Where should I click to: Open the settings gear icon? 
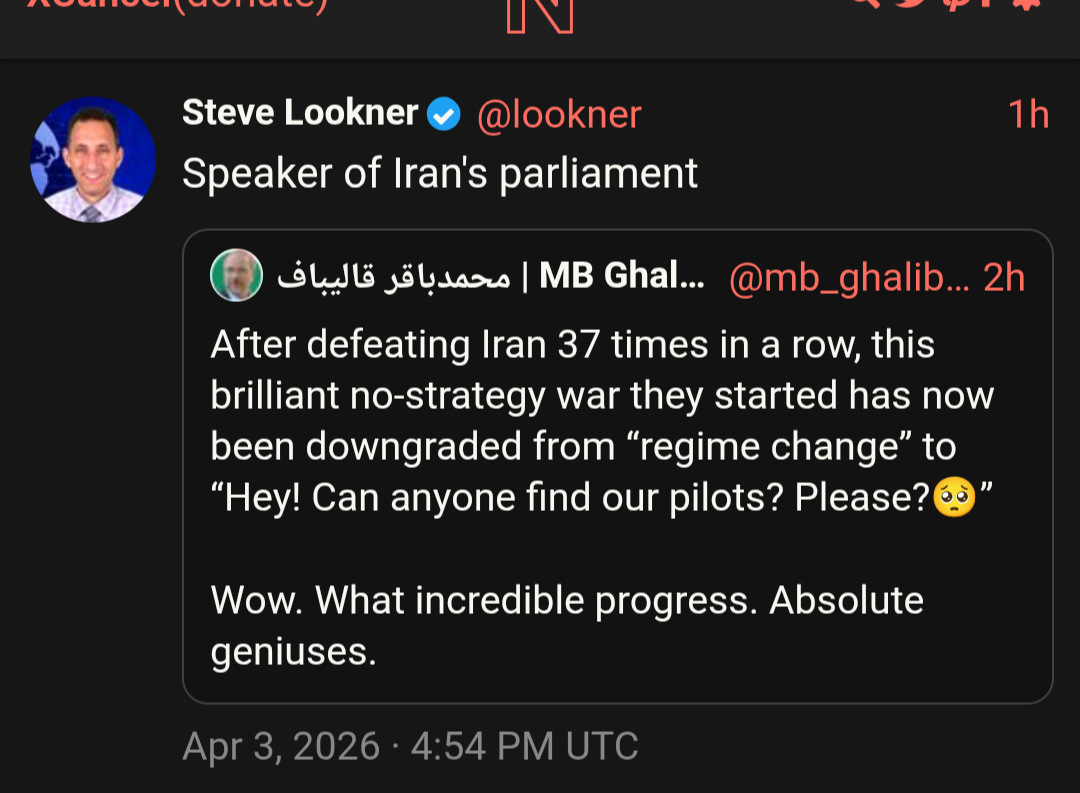click(1026, 4)
